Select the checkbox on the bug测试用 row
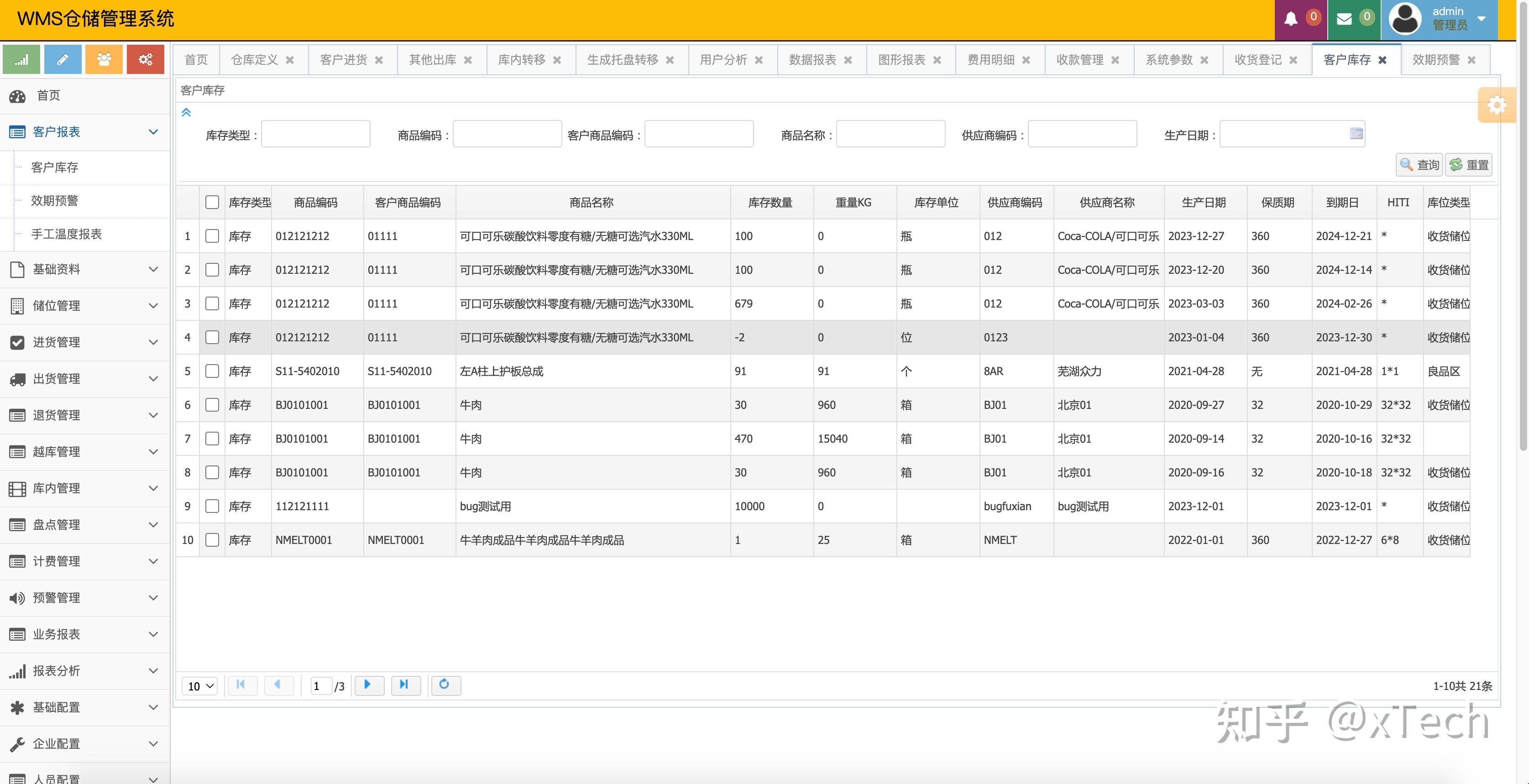Viewport: 1529px width, 784px height. pyautogui.click(x=212, y=506)
